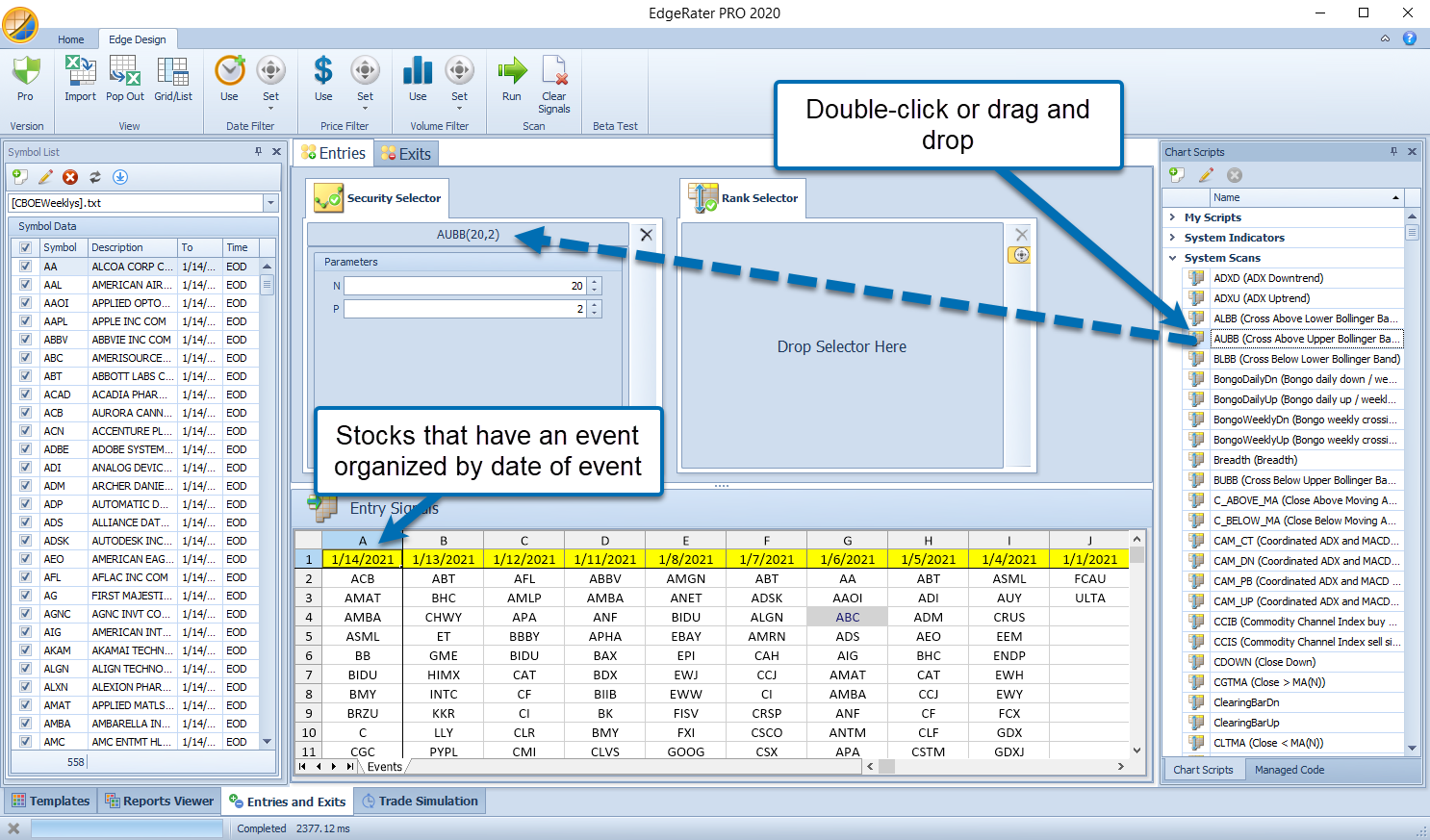Cancel operation X in status bar
The image size is (1430, 840).
tap(13, 828)
